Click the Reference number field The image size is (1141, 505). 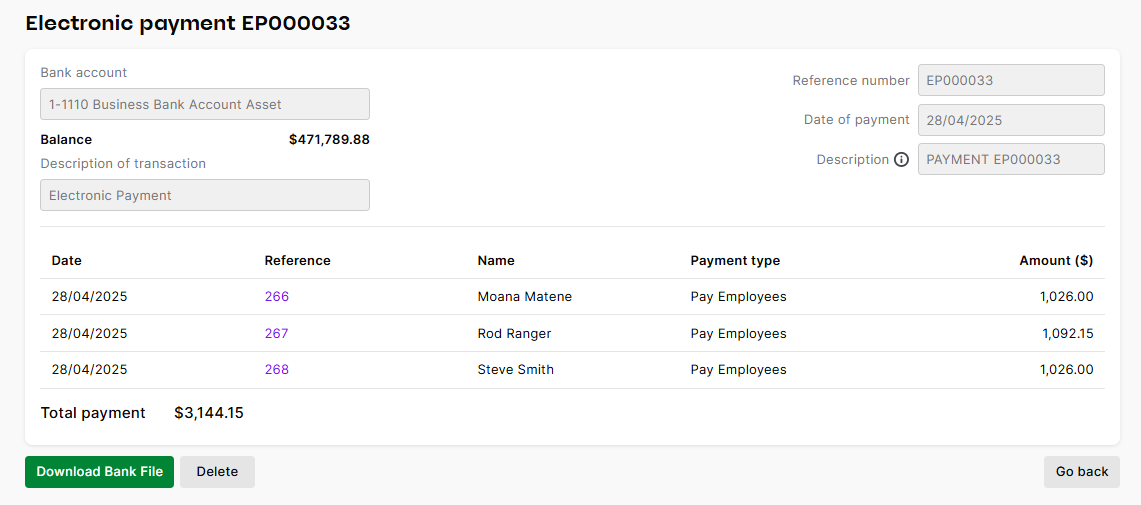1011,80
